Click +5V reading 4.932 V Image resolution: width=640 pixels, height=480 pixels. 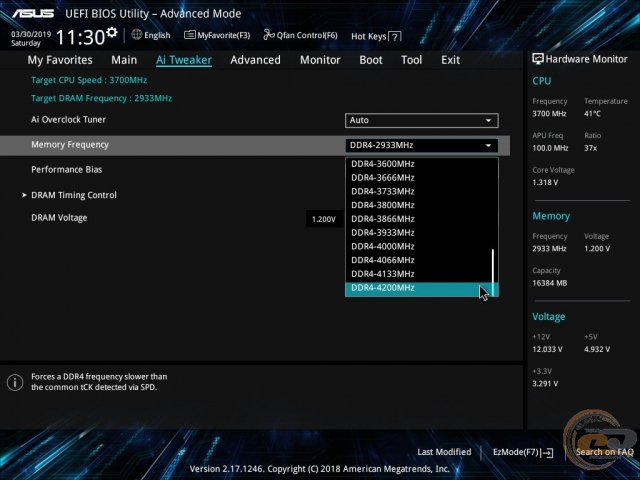pos(597,349)
